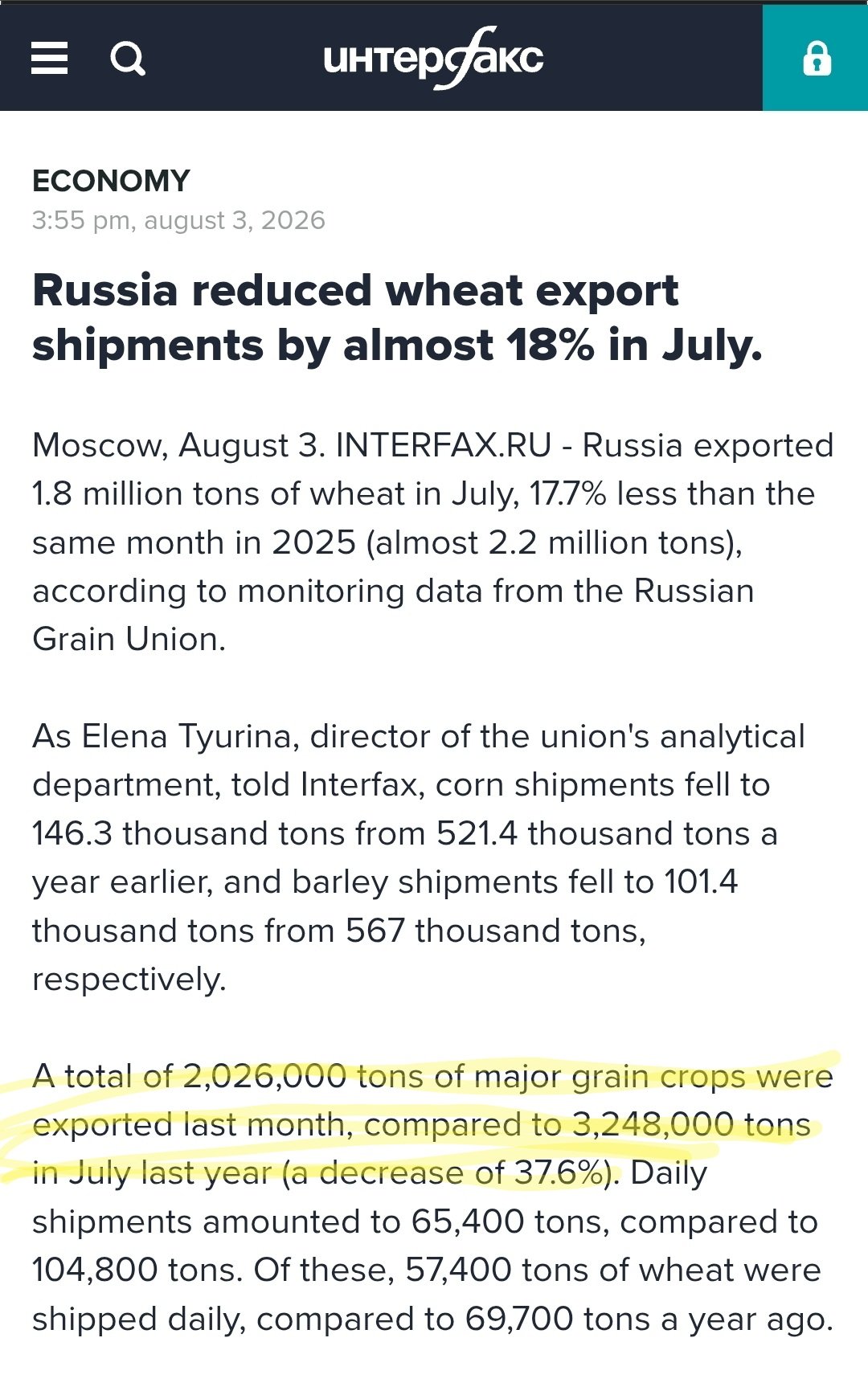
Task: Select the headline about wheat export shipments
Action: 397,317
